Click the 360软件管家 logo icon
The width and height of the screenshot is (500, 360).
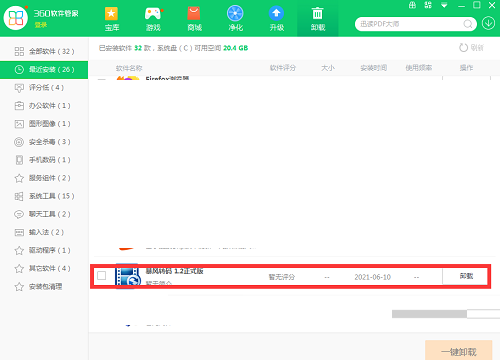[16, 18]
